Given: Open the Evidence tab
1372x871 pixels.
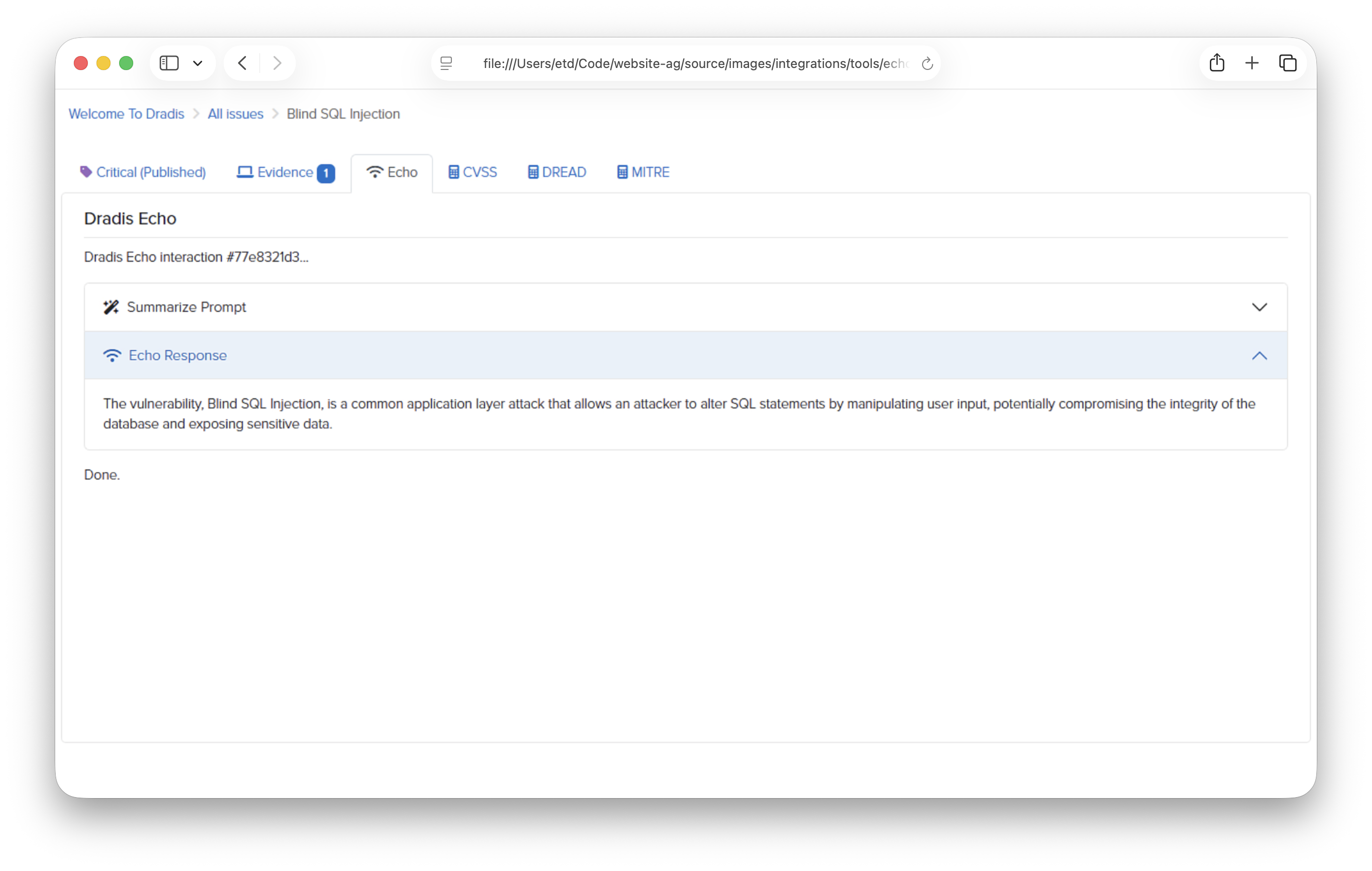Looking at the screenshot, I should pos(284,172).
